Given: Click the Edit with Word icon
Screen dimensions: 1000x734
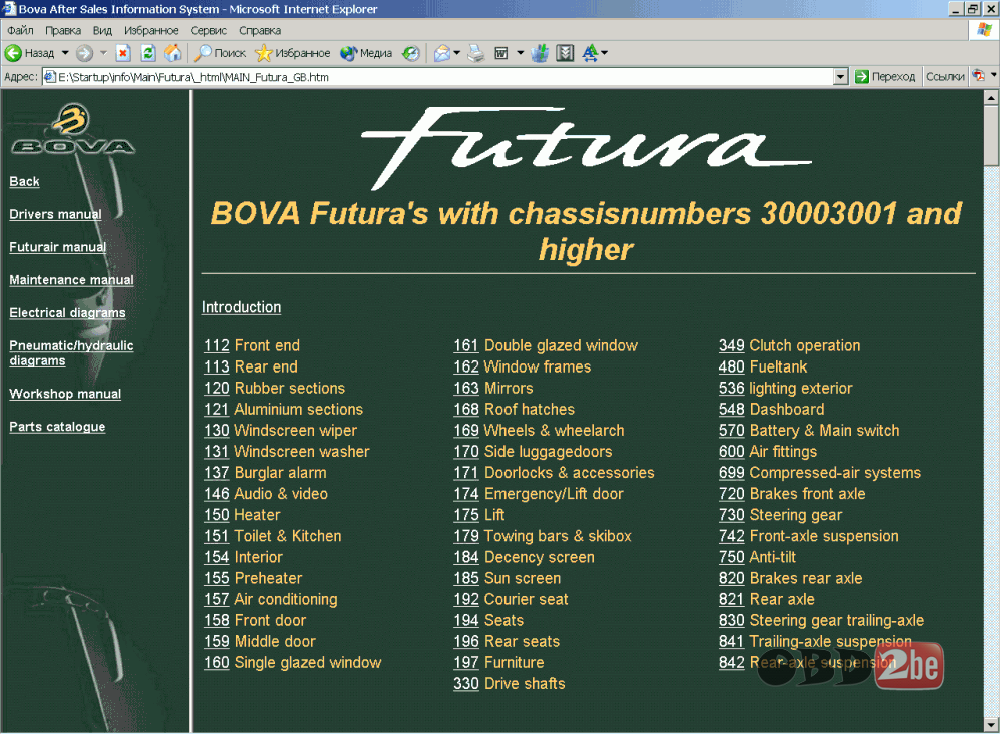Looking at the screenshot, I should (502, 53).
